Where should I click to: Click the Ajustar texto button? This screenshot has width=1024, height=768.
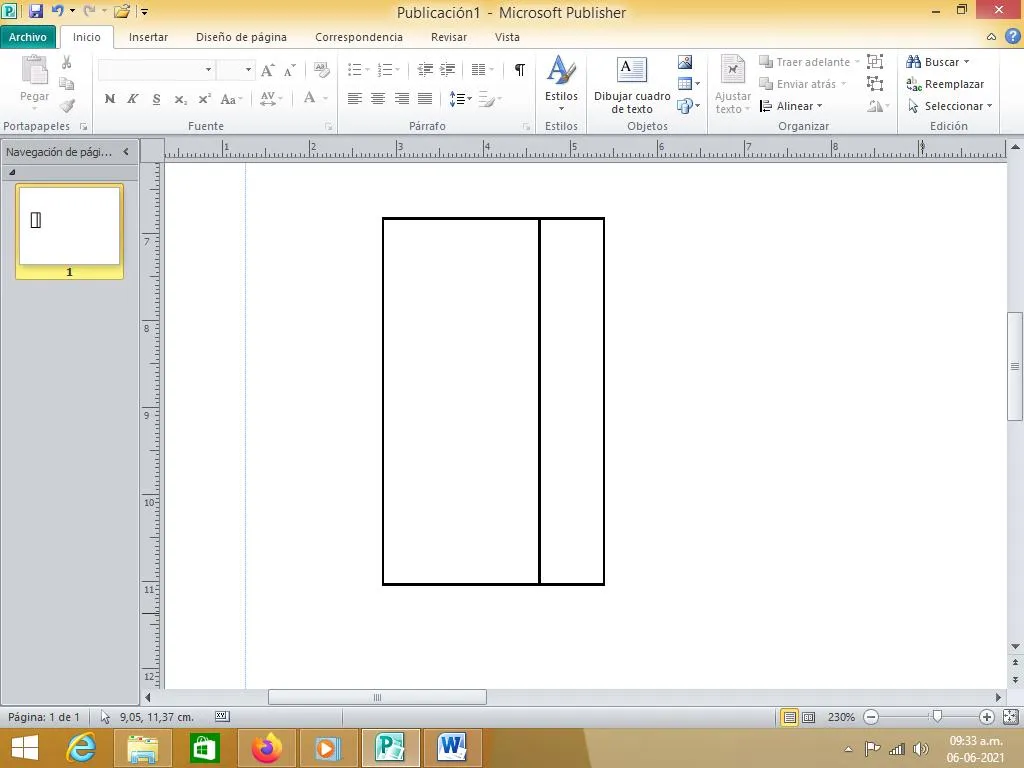pos(733,86)
